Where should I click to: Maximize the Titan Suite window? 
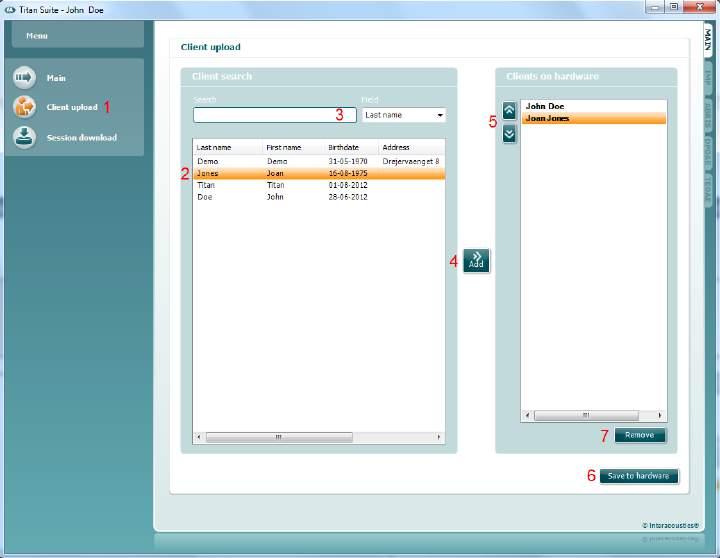click(674, 7)
